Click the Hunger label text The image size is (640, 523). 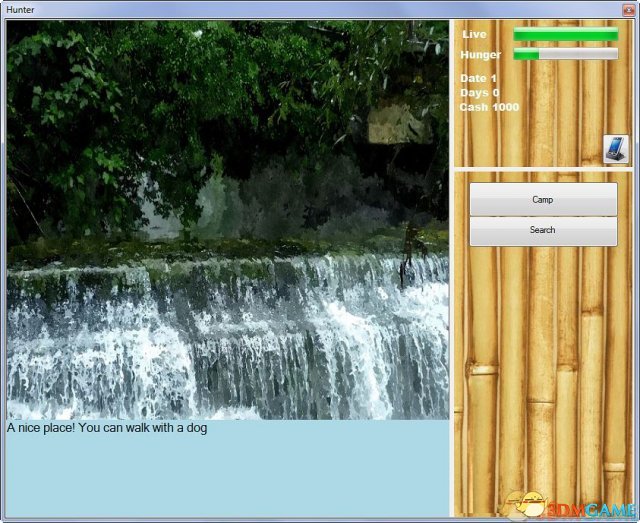[481, 54]
